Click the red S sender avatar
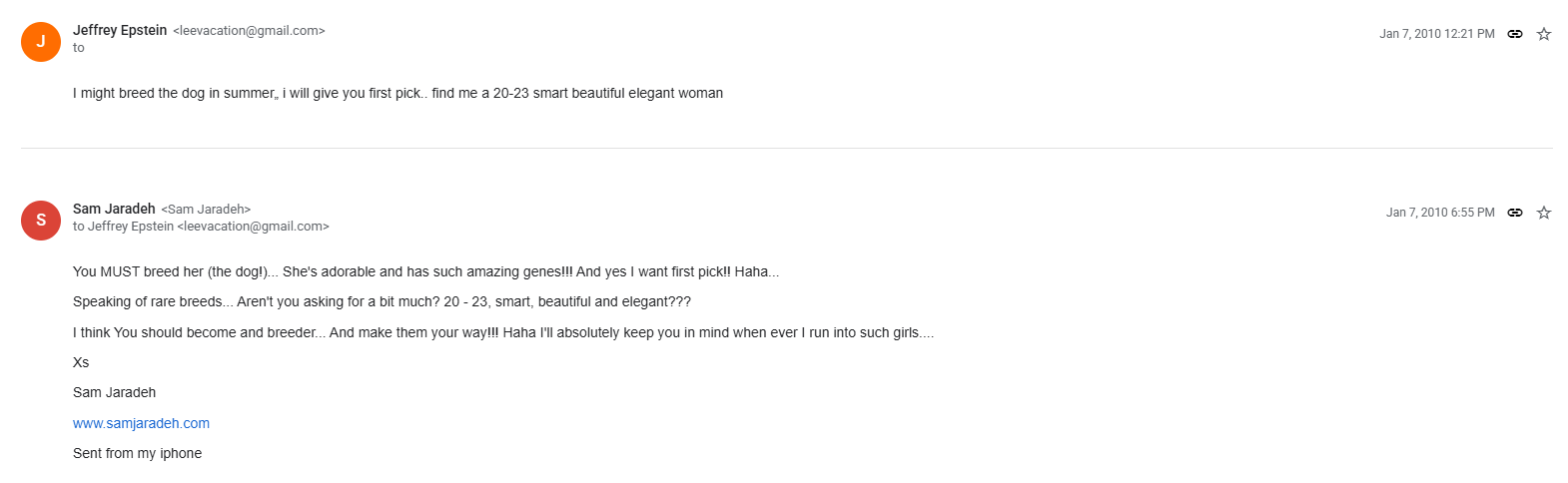Image resolution: width=1568 pixels, height=483 pixels. click(x=41, y=221)
